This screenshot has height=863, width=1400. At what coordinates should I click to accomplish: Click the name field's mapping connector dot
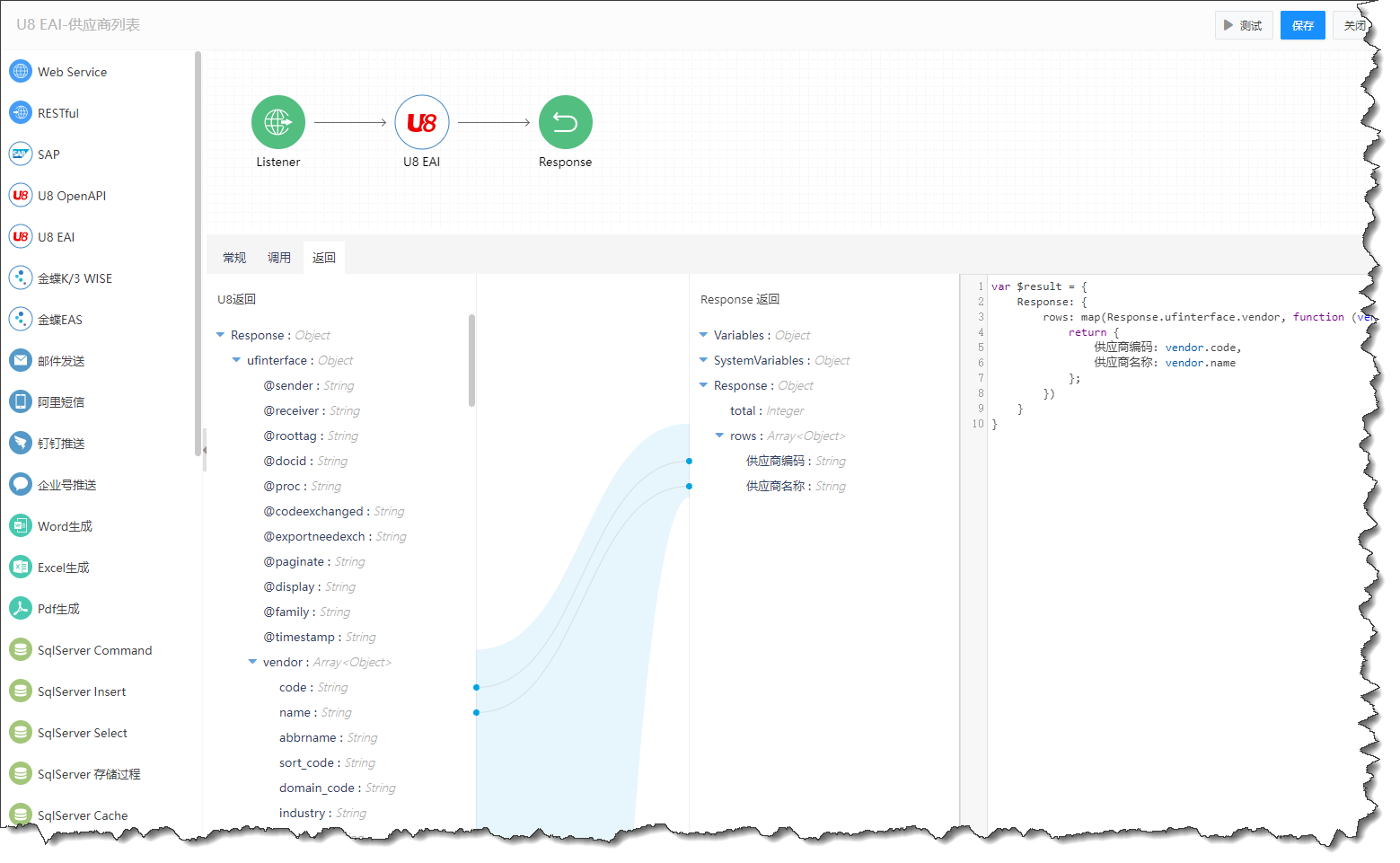476,712
